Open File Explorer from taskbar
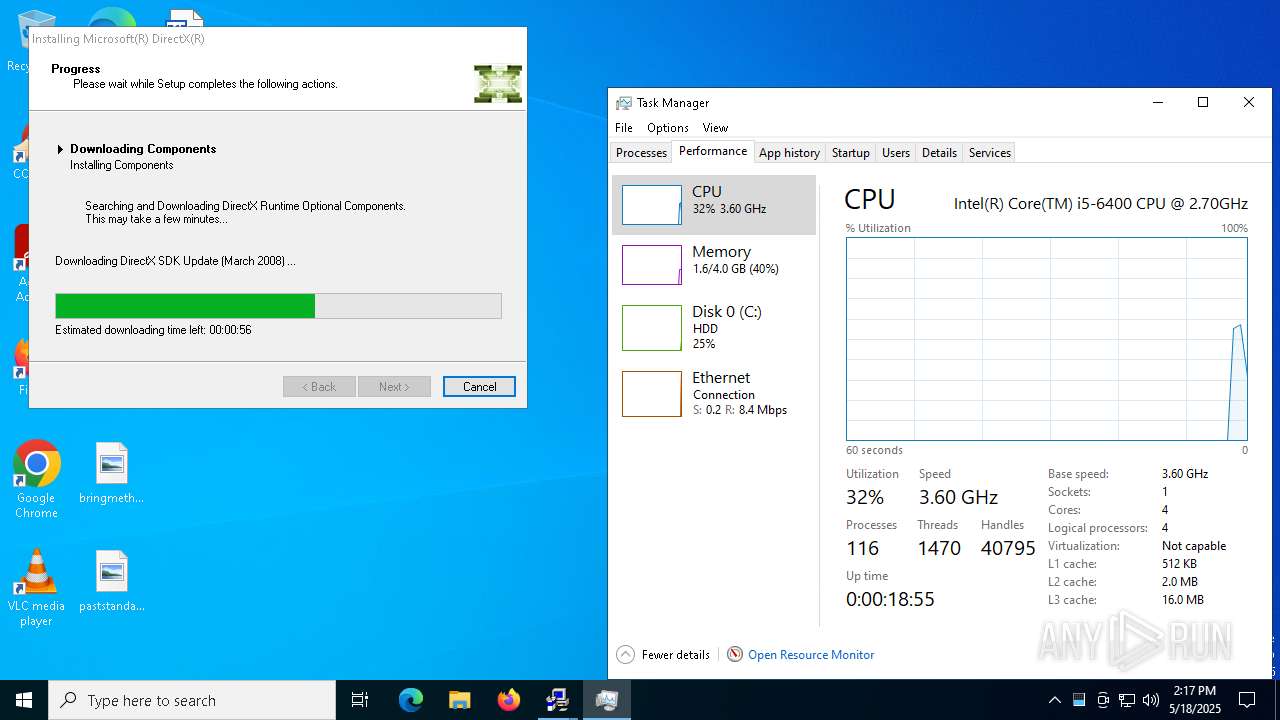1280x720 pixels. (x=460, y=700)
